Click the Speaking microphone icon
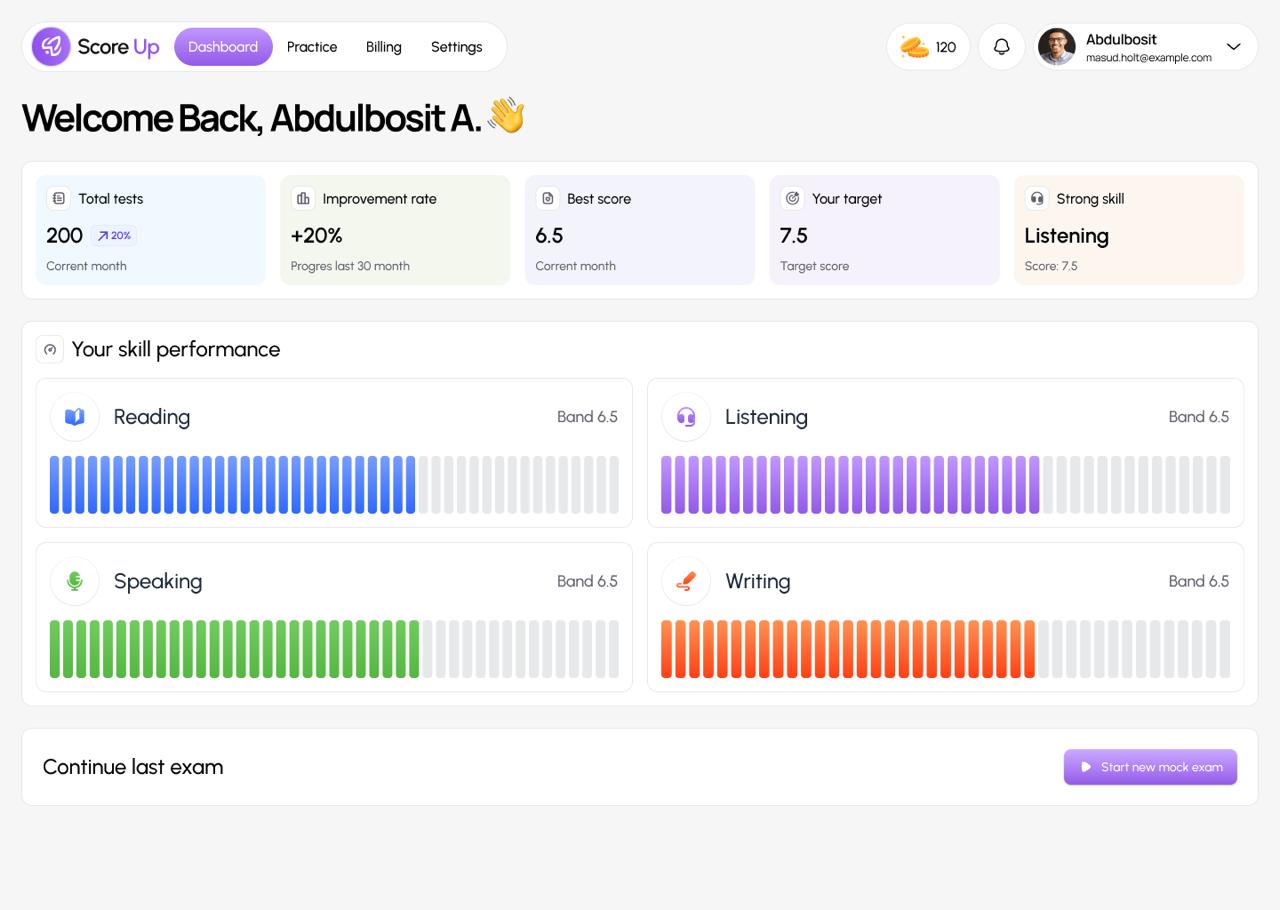Viewport: 1280px width, 910px height. pos(75,581)
